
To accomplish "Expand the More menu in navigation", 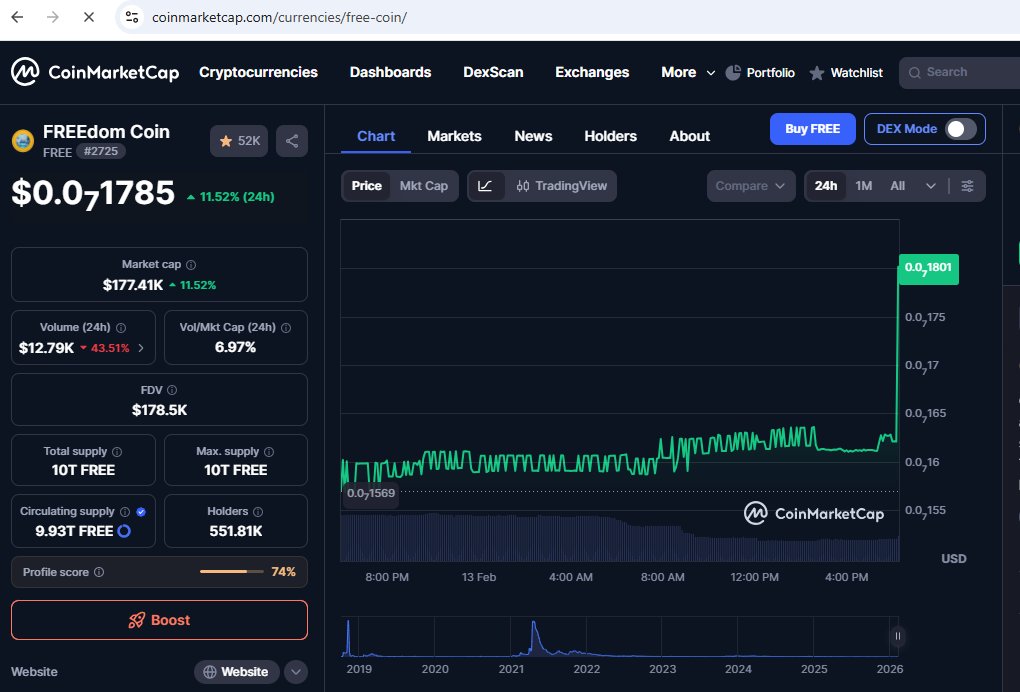I will [688, 72].
